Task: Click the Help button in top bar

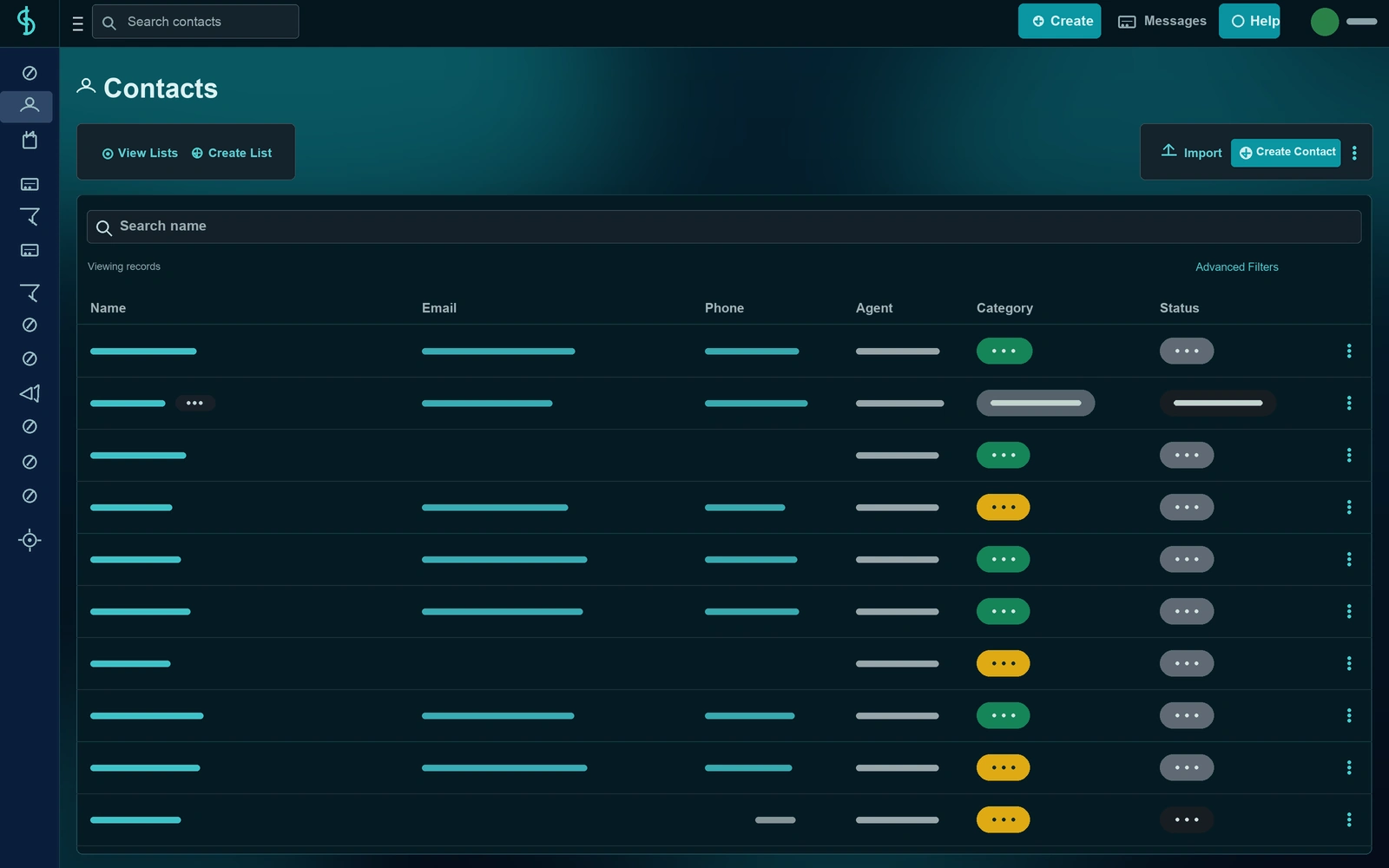Action: [1249, 22]
